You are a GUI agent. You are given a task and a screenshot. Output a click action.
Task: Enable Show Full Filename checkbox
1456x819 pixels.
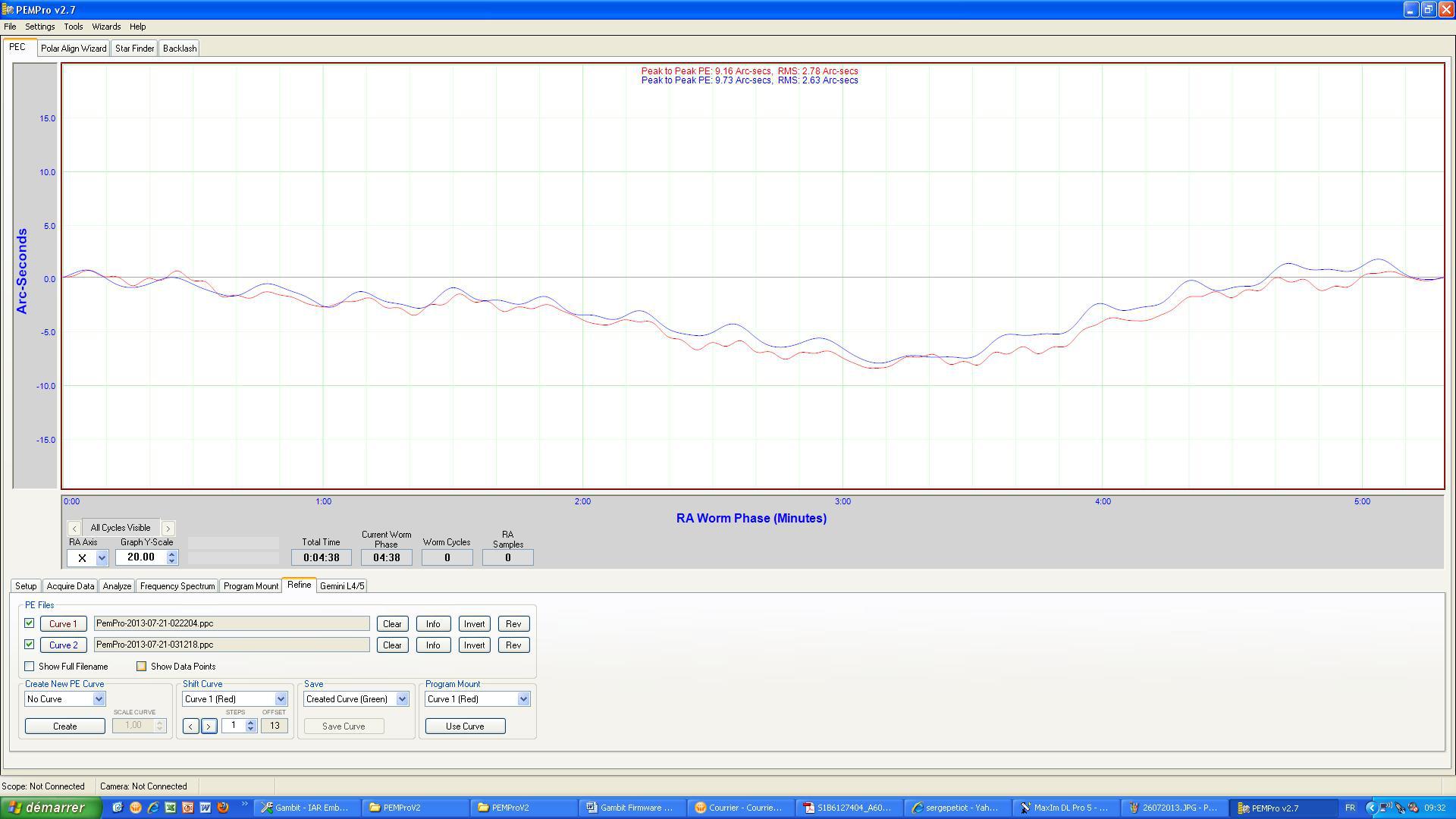pos(30,667)
